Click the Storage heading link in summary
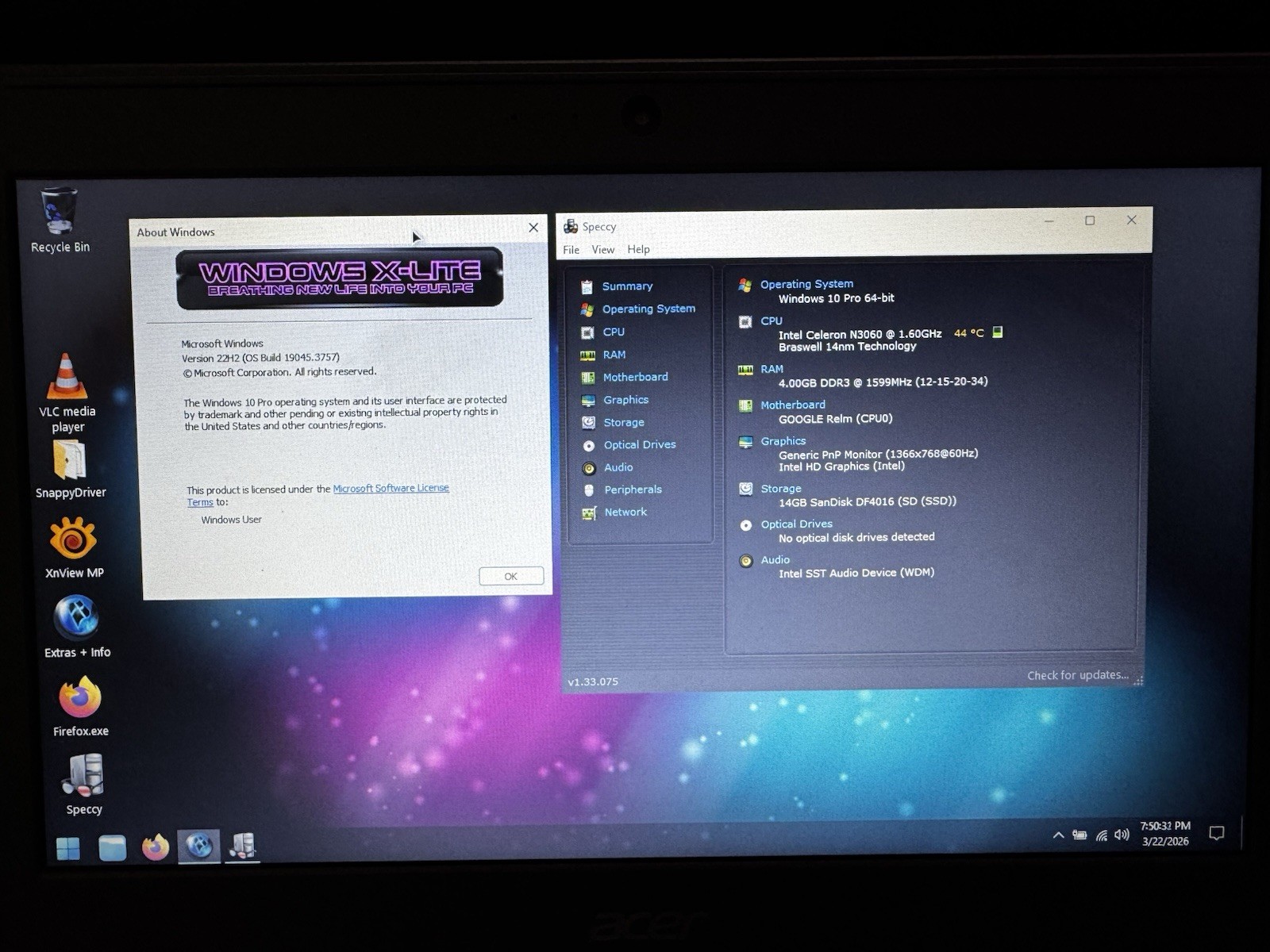This screenshot has width=1270, height=952. click(x=781, y=489)
